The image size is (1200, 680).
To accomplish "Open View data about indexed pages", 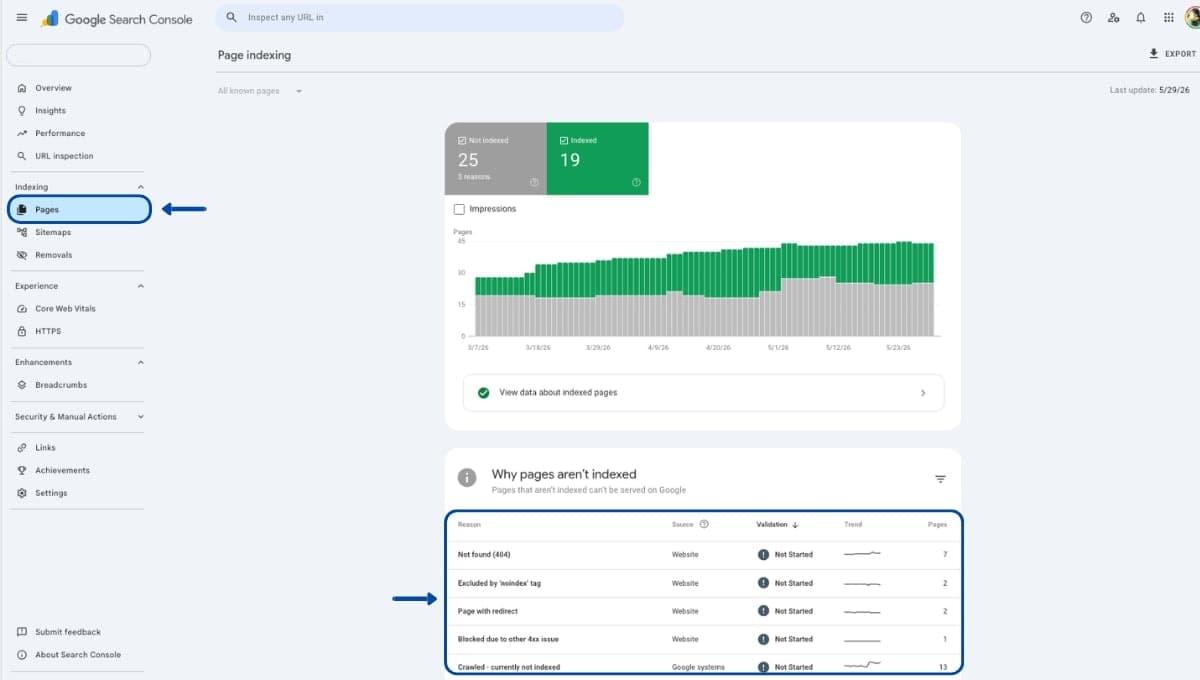I will pos(703,393).
